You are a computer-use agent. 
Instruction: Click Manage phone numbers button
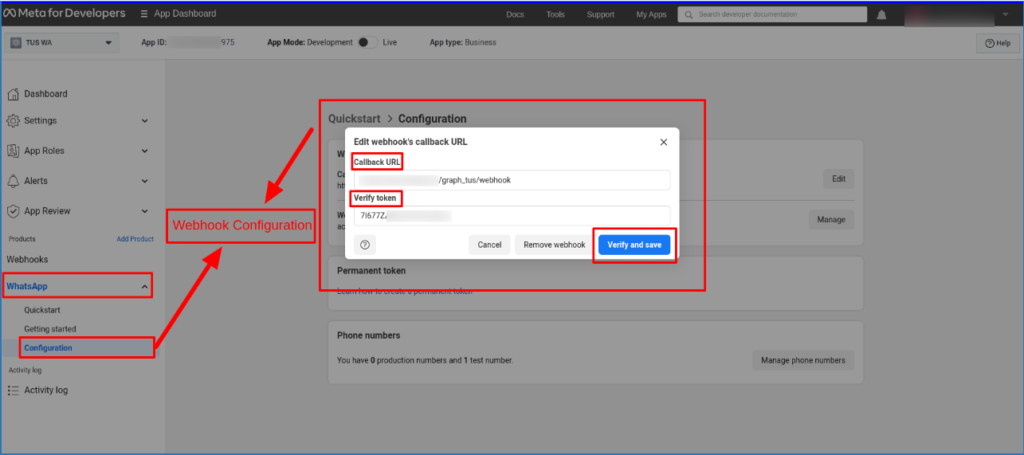click(x=803, y=360)
